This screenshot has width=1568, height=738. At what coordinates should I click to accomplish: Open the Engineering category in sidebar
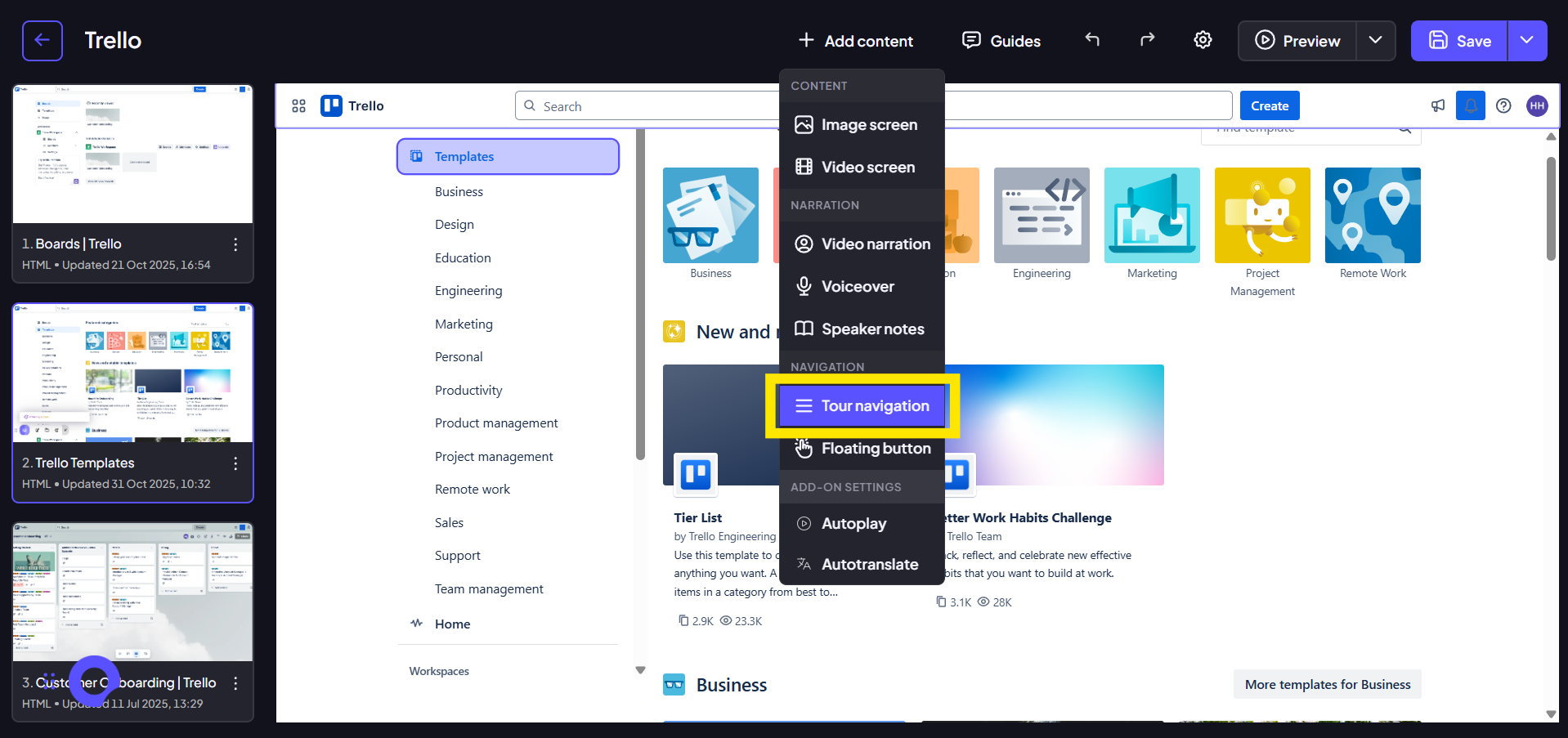(x=468, y=291)
